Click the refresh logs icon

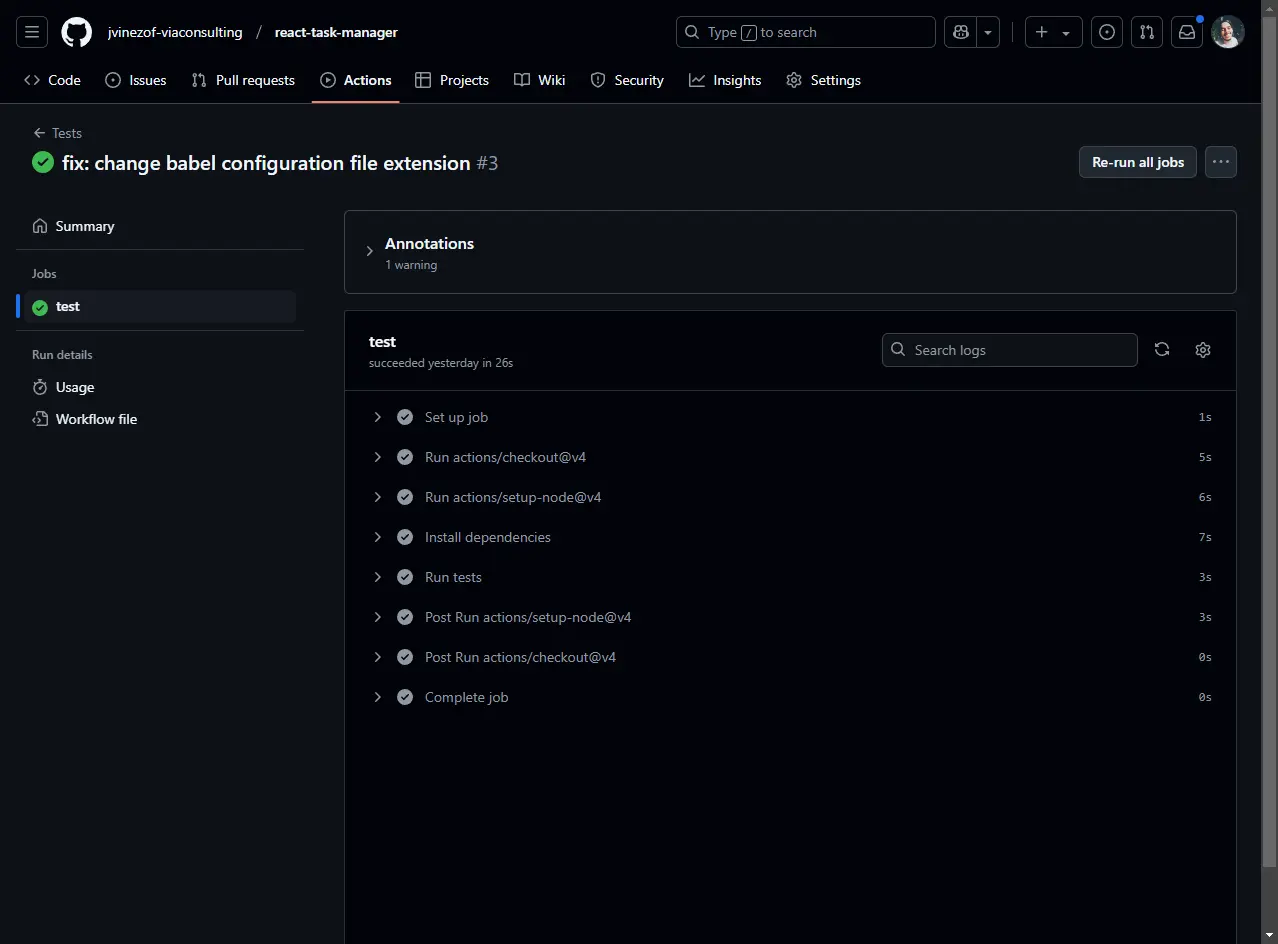pyautogui.click(x=1162, y=350)
